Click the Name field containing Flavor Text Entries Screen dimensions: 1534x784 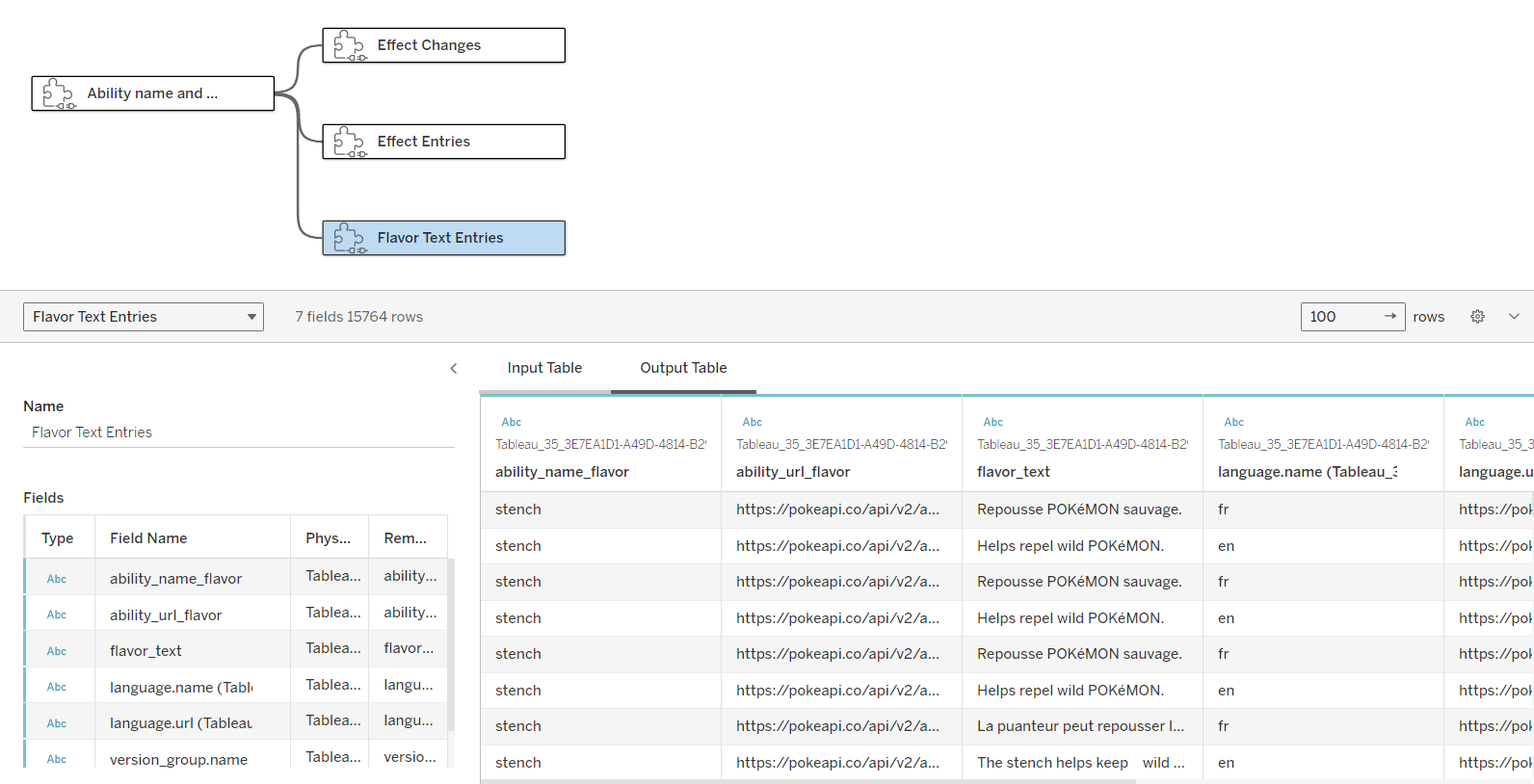pyautogui.click(x=238, y=432)
